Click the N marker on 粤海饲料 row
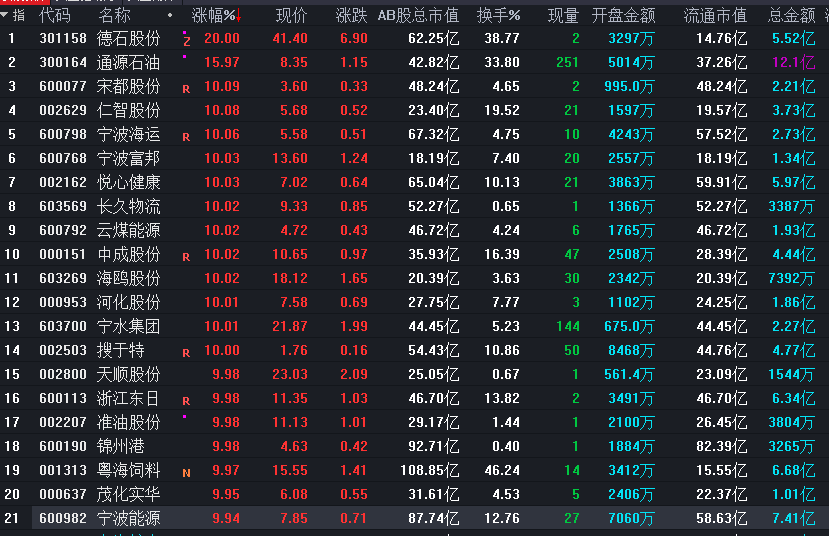Image resolution: width=829 pixels, height=536 pixels. click(x=186, y=473)
